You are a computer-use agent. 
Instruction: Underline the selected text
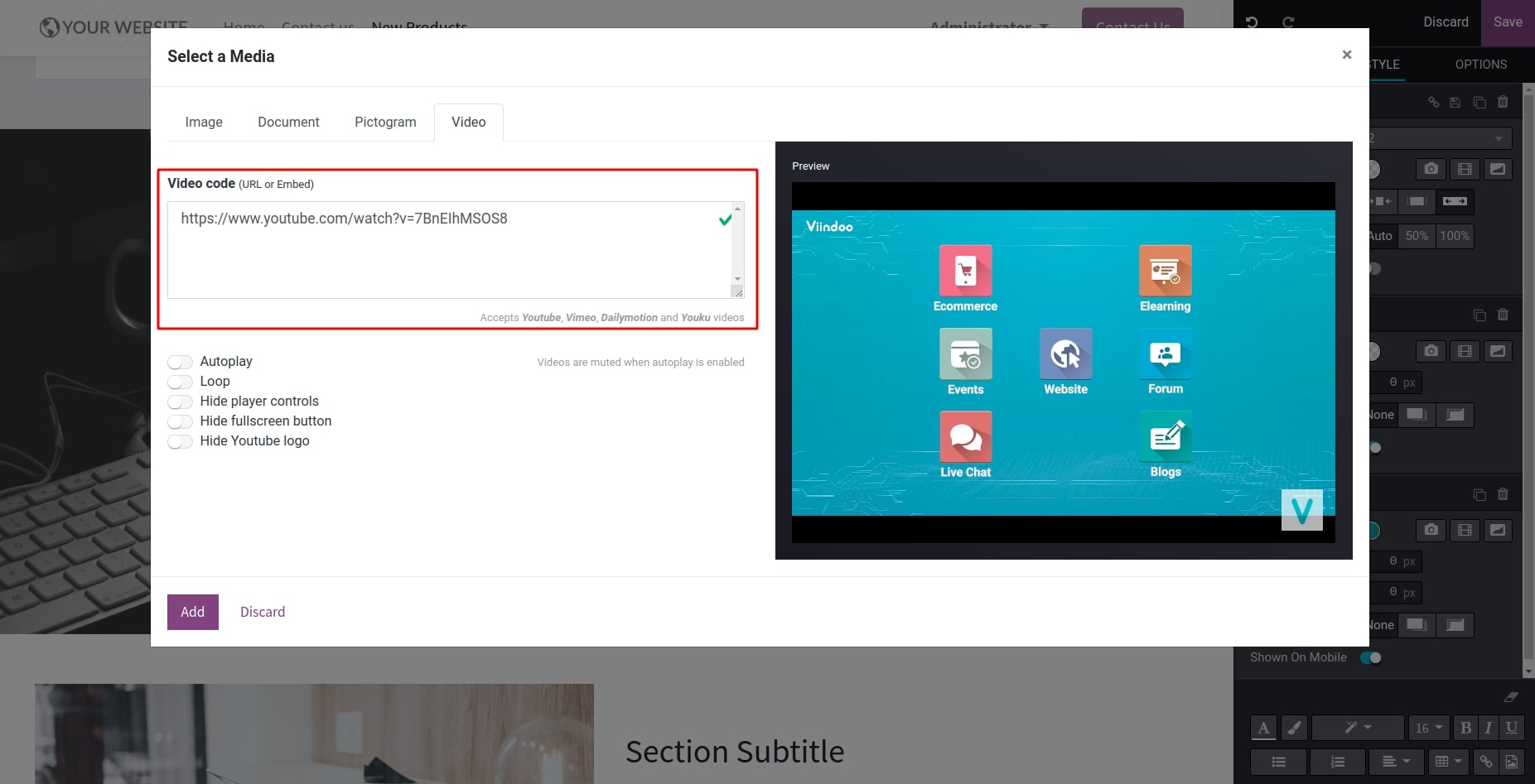click(x=1512, y=729)
